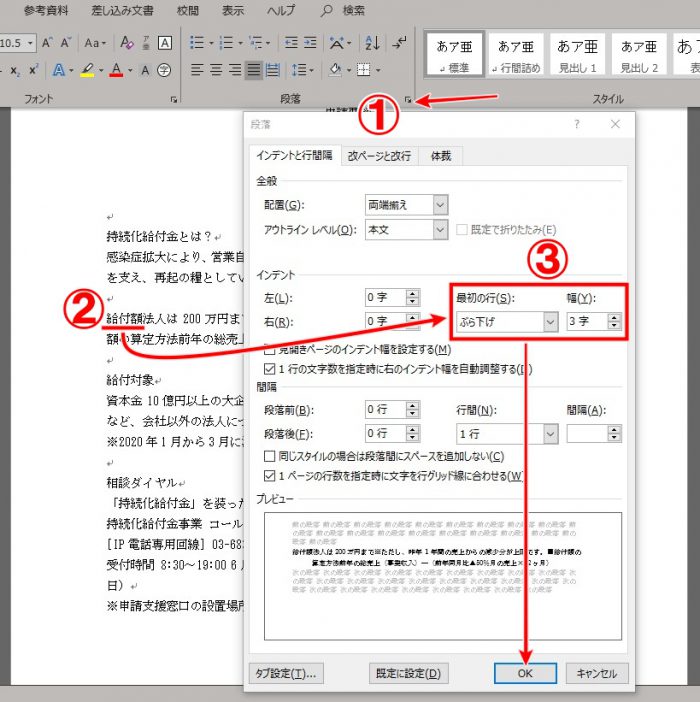Image resolution: width=700 pixels, height=702 pixels.
Task: Click the Sort A-Z icon
Action: click(372, 43)
